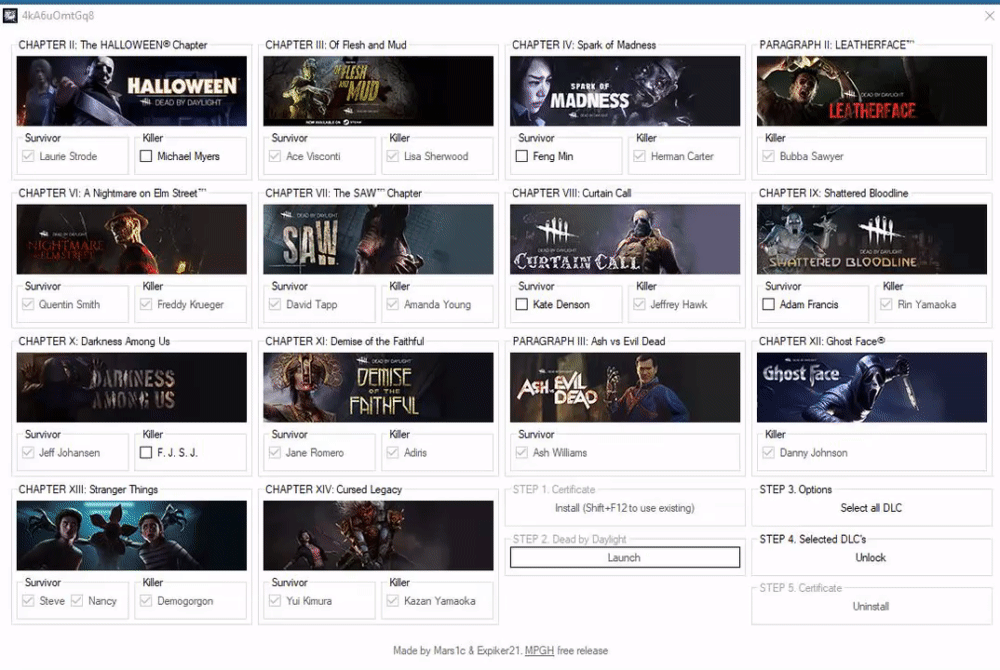Click the Halloween chapter banner image
The width and height of the screenshot is (1000, 670).
pos(131,91)
